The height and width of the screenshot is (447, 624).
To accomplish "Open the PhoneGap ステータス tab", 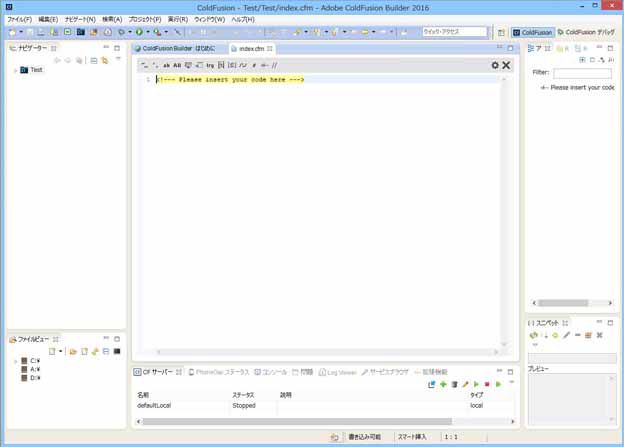I will (218, 372).
